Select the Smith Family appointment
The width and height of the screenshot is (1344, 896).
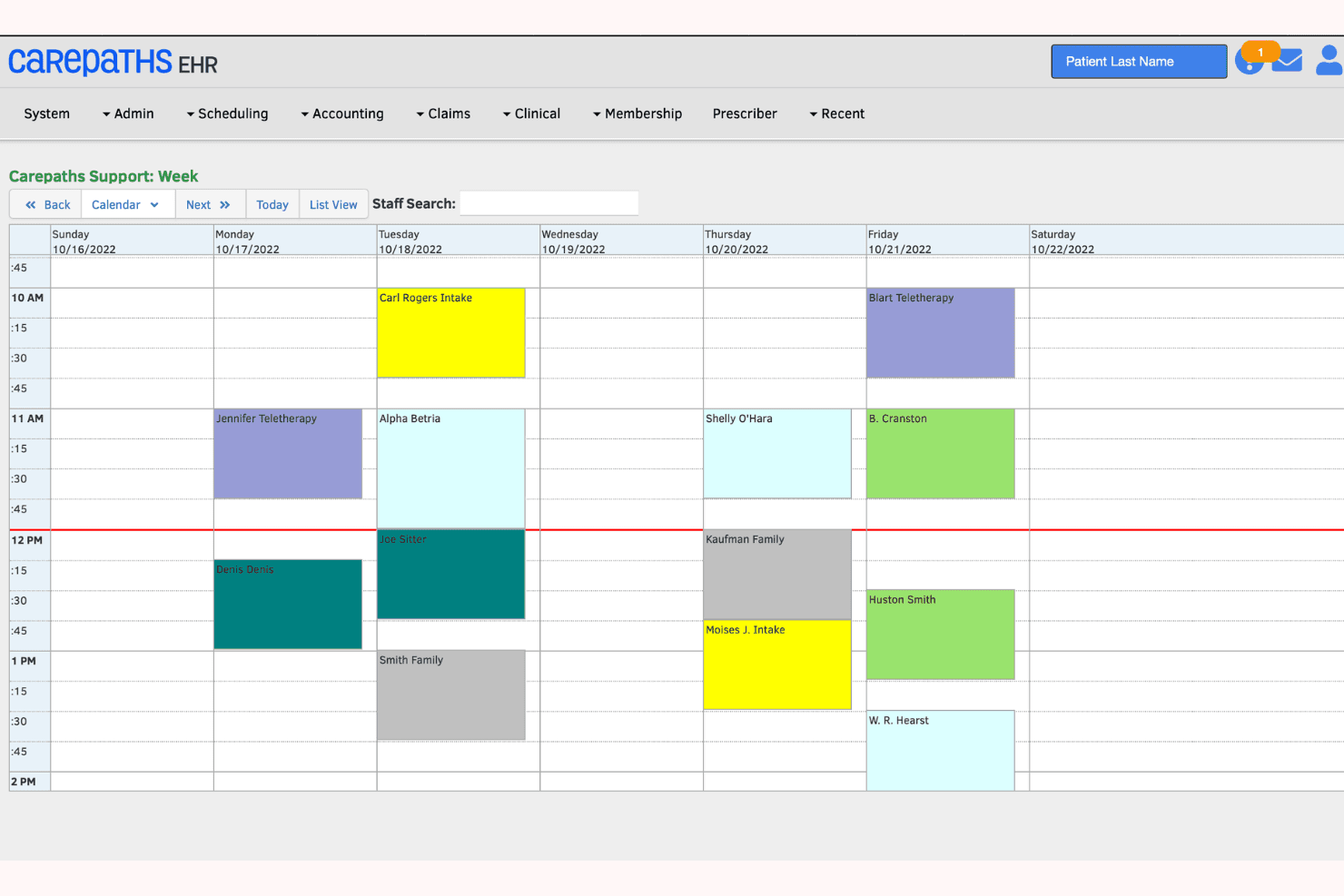coord(450,694)
